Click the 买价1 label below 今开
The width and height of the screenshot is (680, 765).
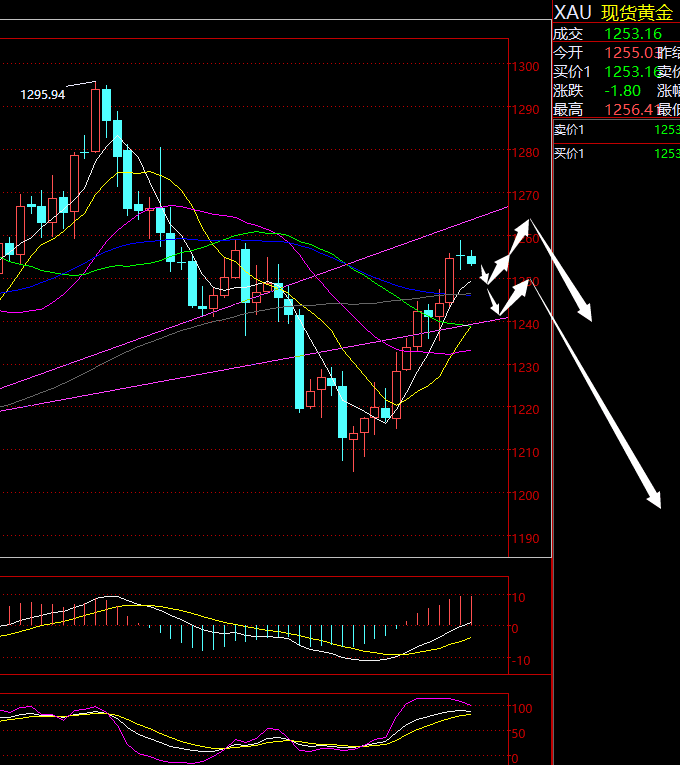click(572, 72)
